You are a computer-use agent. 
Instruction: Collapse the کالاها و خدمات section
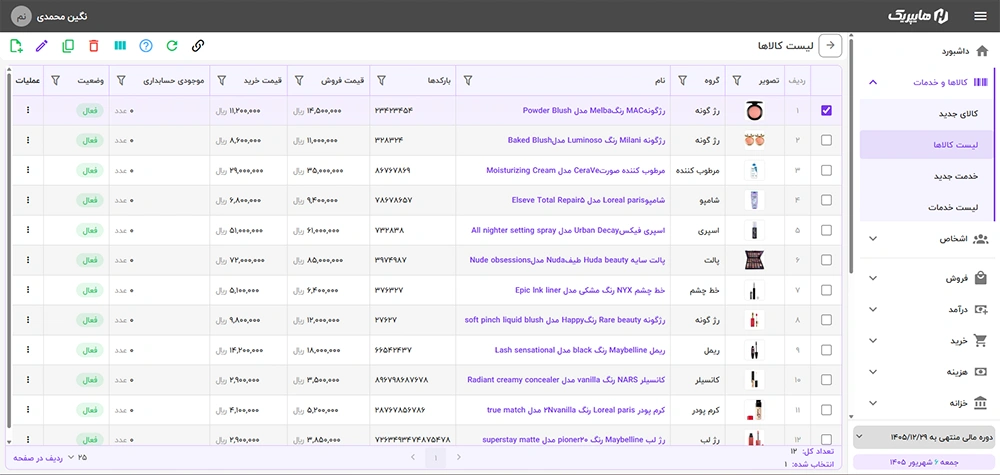click(x=873, y=82)
